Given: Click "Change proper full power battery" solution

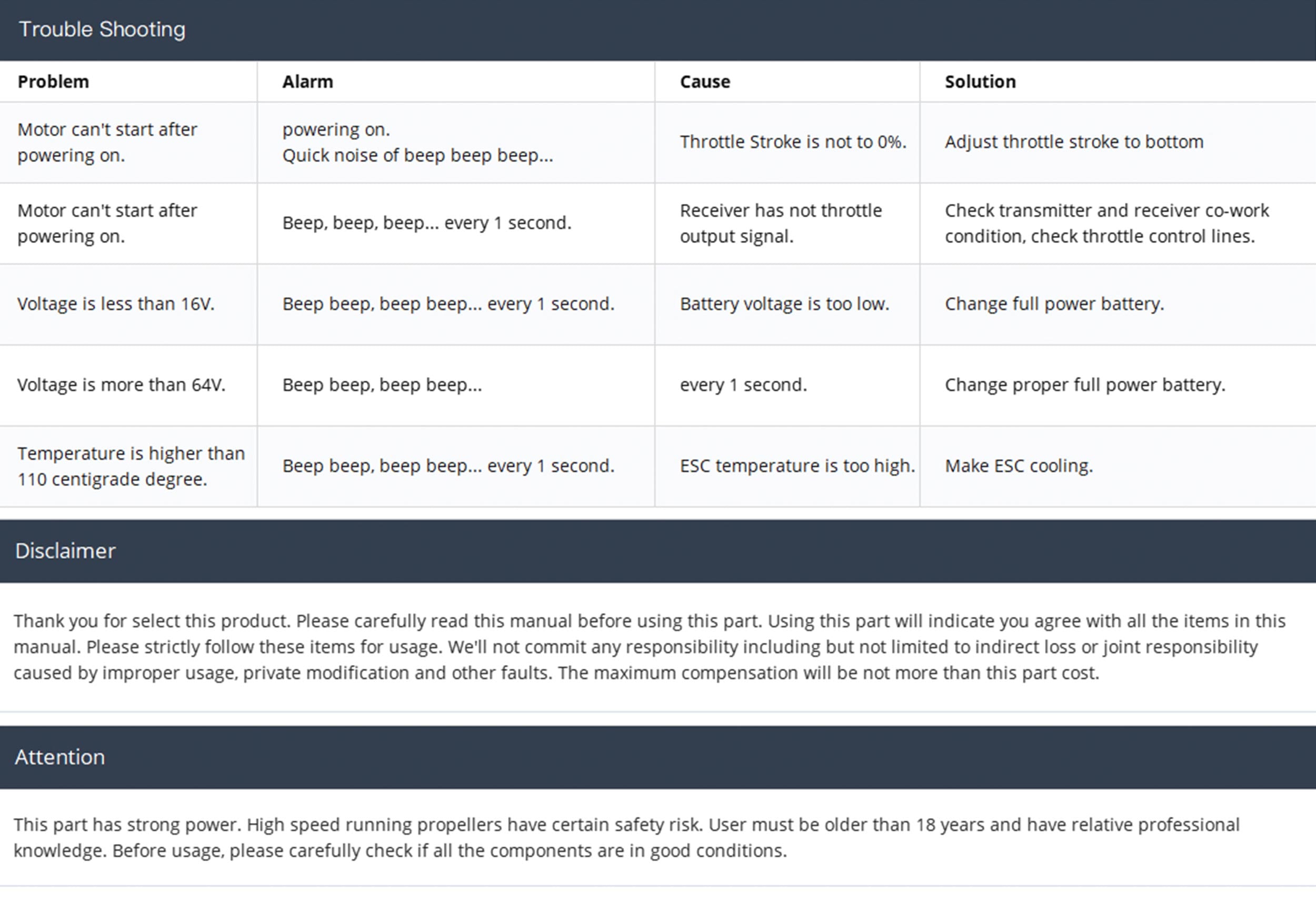Looking at the screenshot, I should pos(1084,385).
